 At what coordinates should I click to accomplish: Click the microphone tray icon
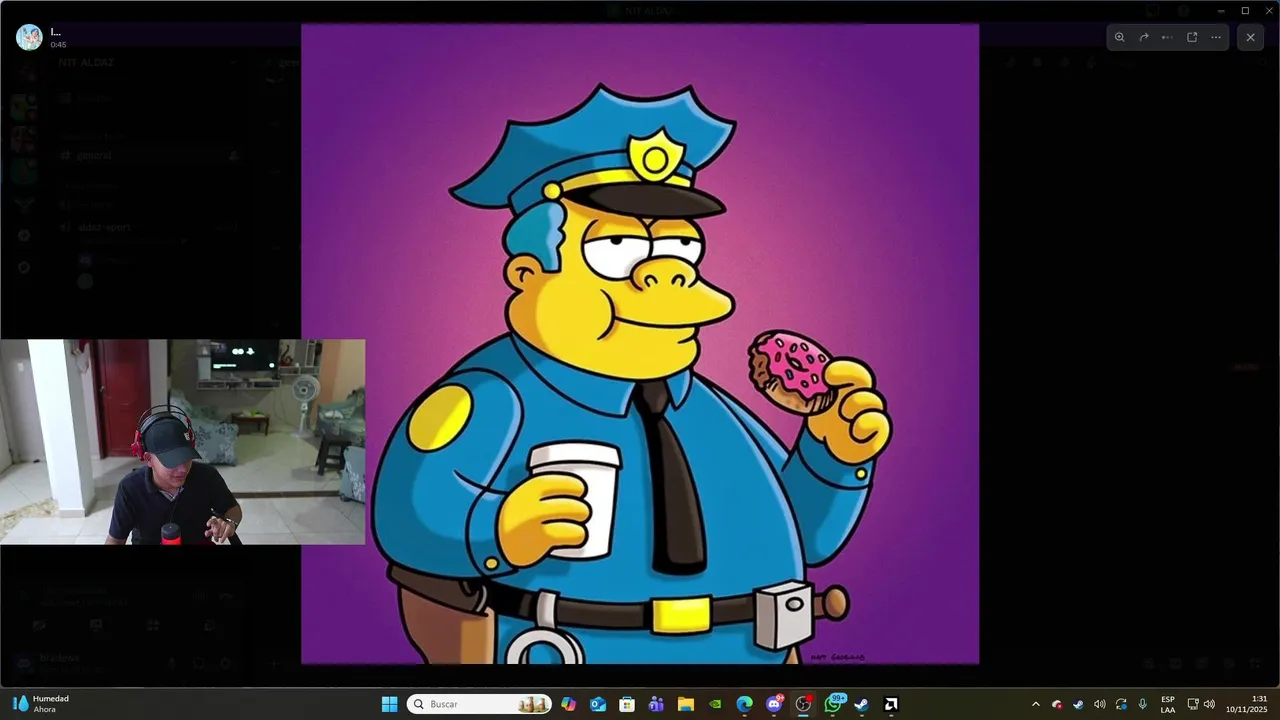click(x=1142, y=704)
